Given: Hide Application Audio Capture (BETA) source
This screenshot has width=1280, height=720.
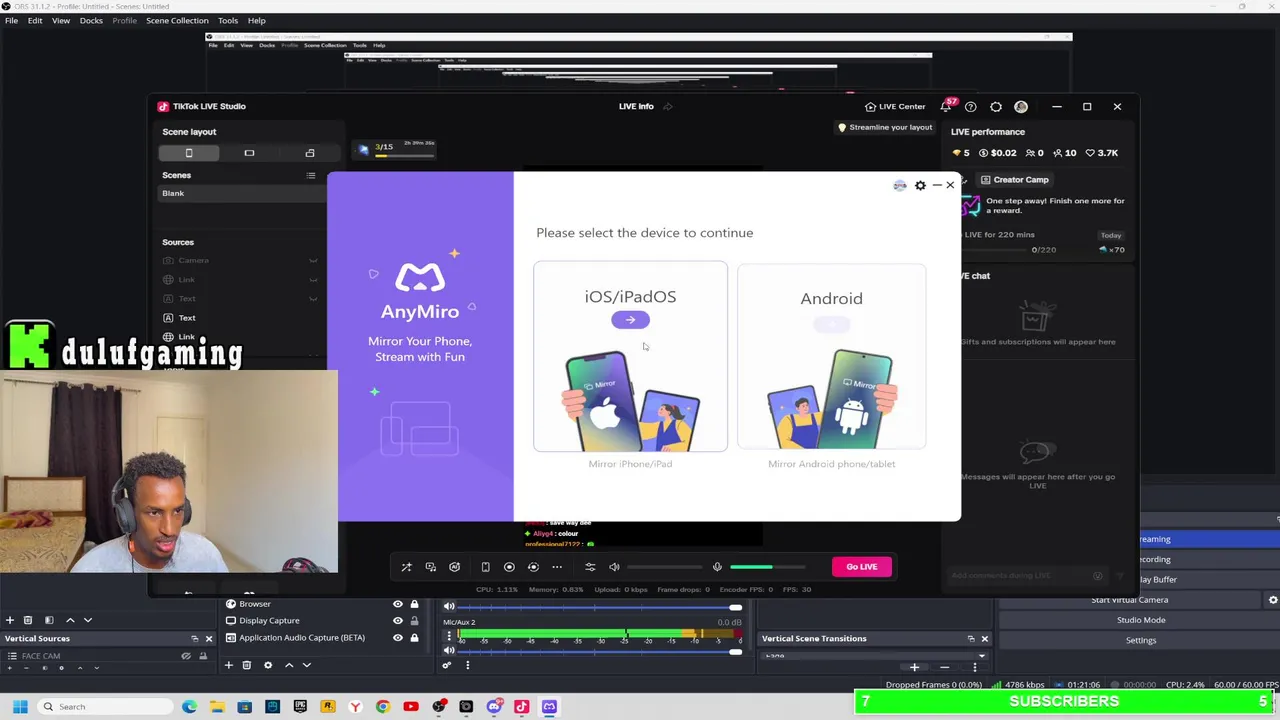Looking at the screenshot, I should point(398,638).
